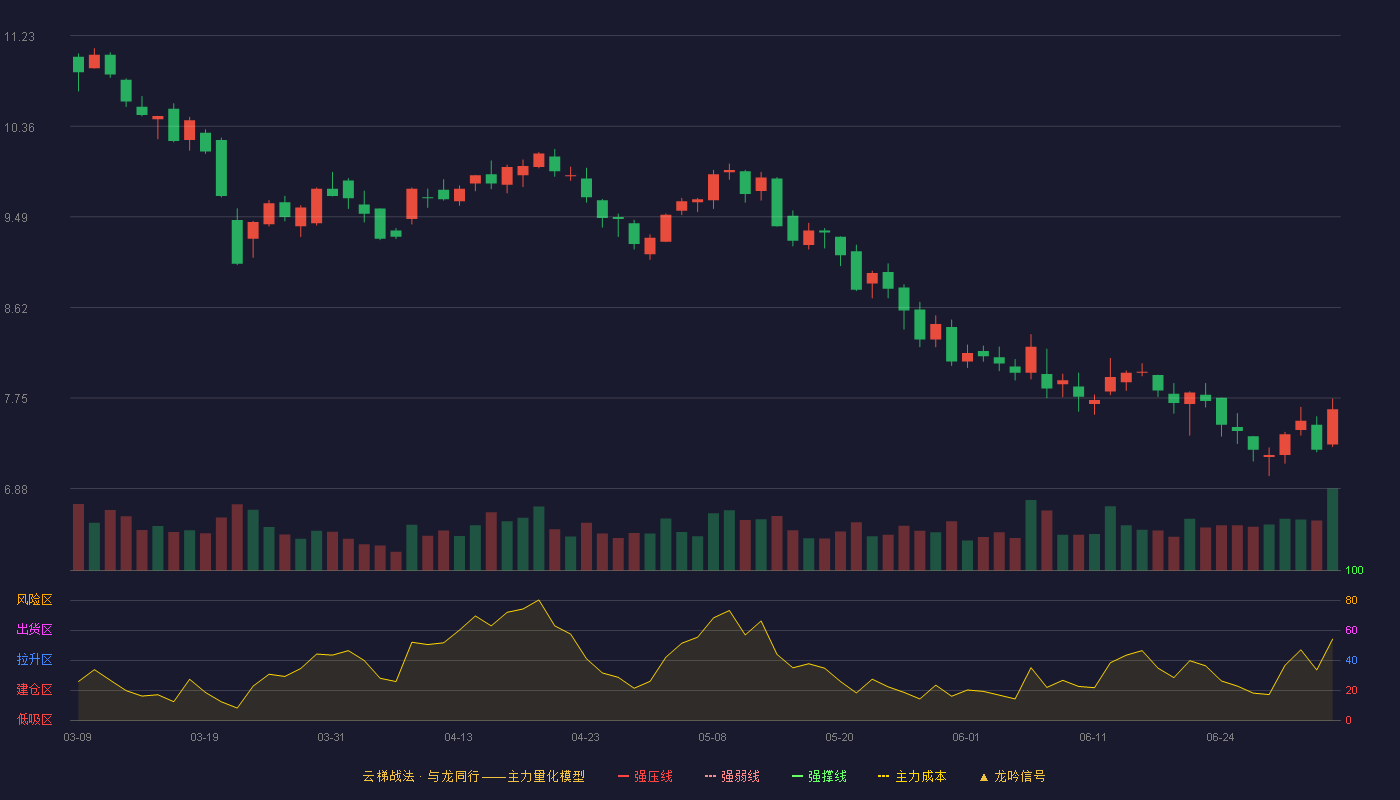Select the 05-20 date label

click(839, 737)
